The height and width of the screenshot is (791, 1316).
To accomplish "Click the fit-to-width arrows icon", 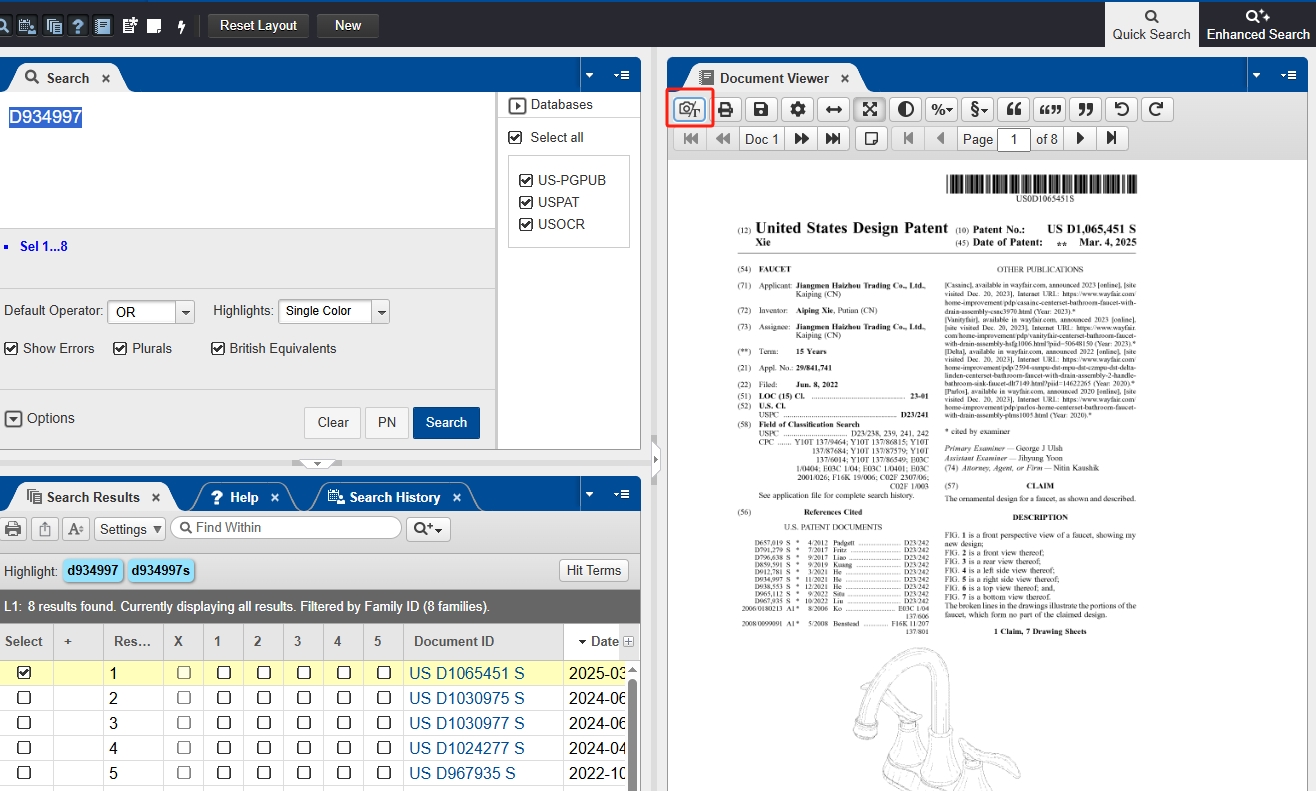I will (x=833, y=110).
